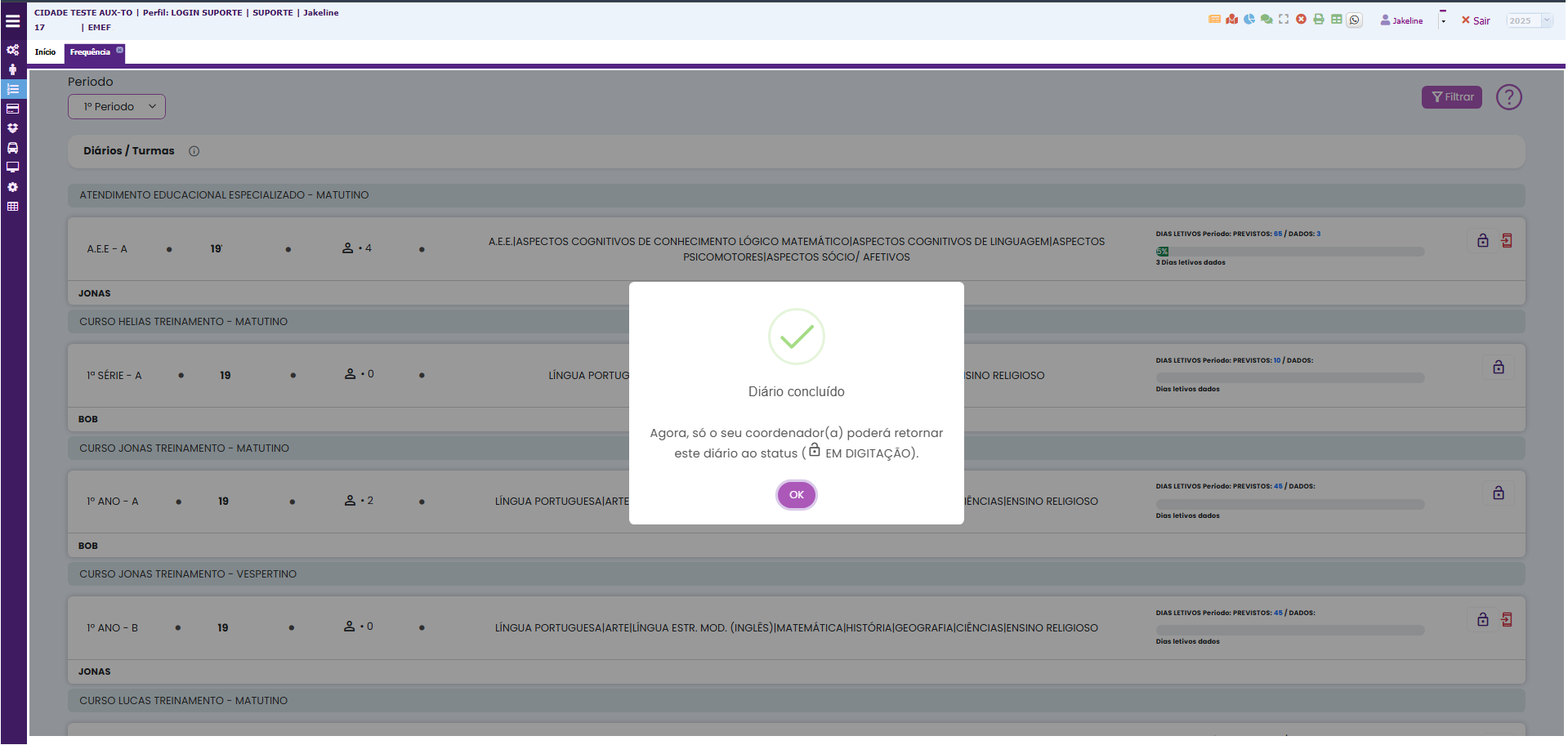
Task: Toggle lock on 1º ANO - B diary
Action: 1482,620
